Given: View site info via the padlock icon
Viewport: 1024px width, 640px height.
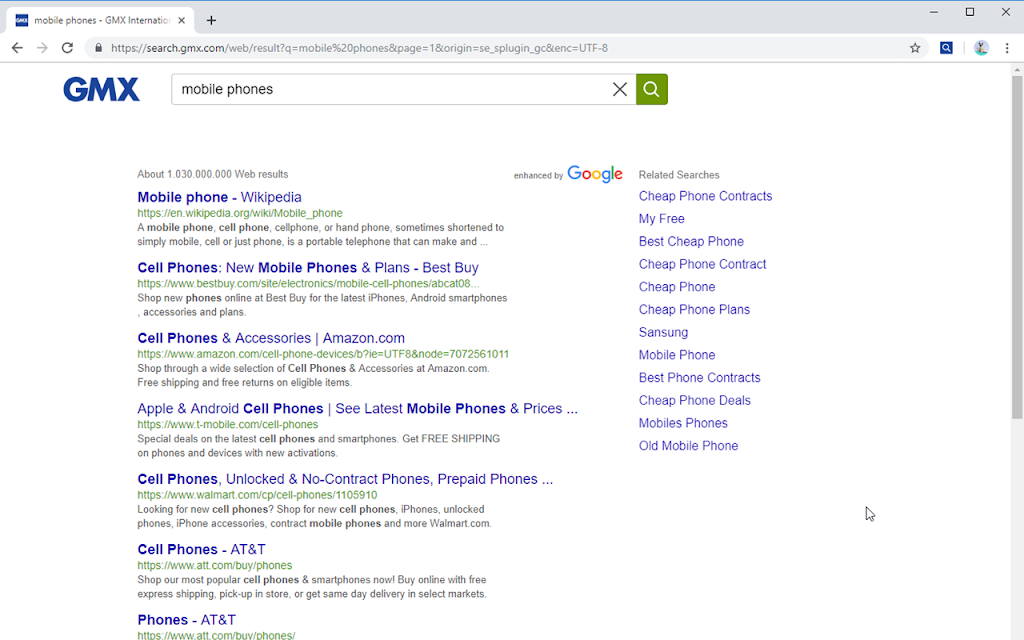Looking at the screenshot, I should pos(99,48).
